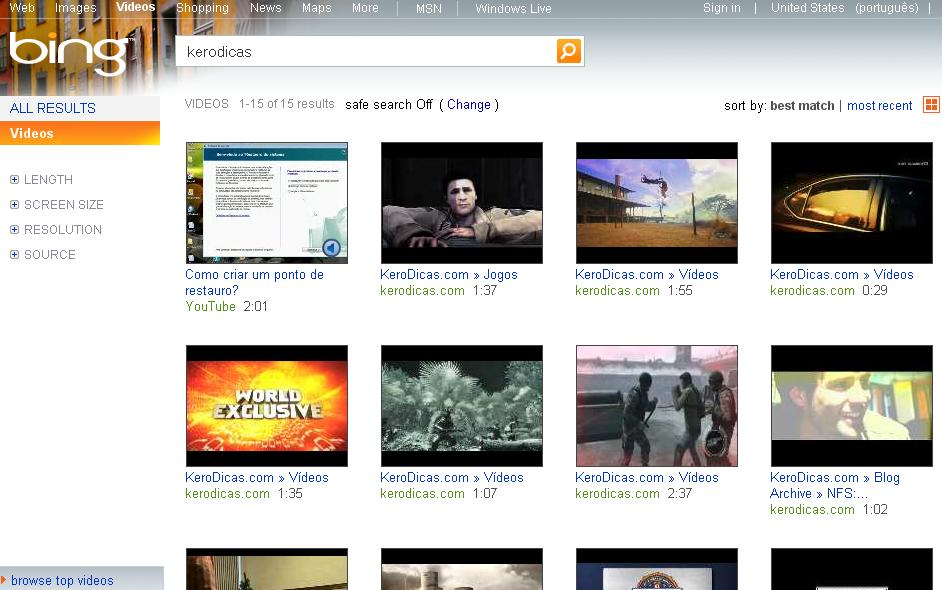The height and width of the screenshot is (590, 942).
Task: Click Change safe search link
Action: (469, 105)
